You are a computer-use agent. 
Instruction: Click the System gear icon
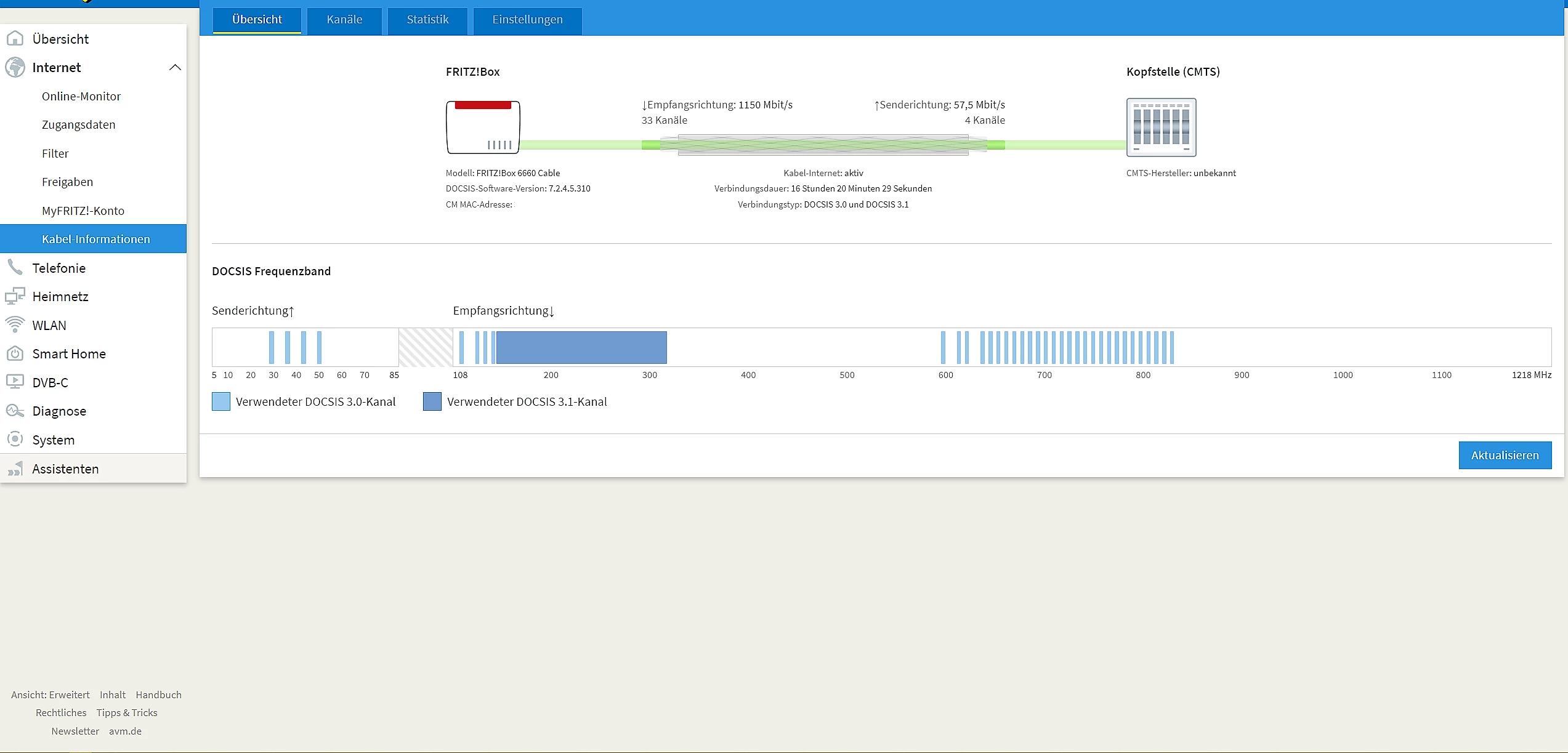(15, 439)
